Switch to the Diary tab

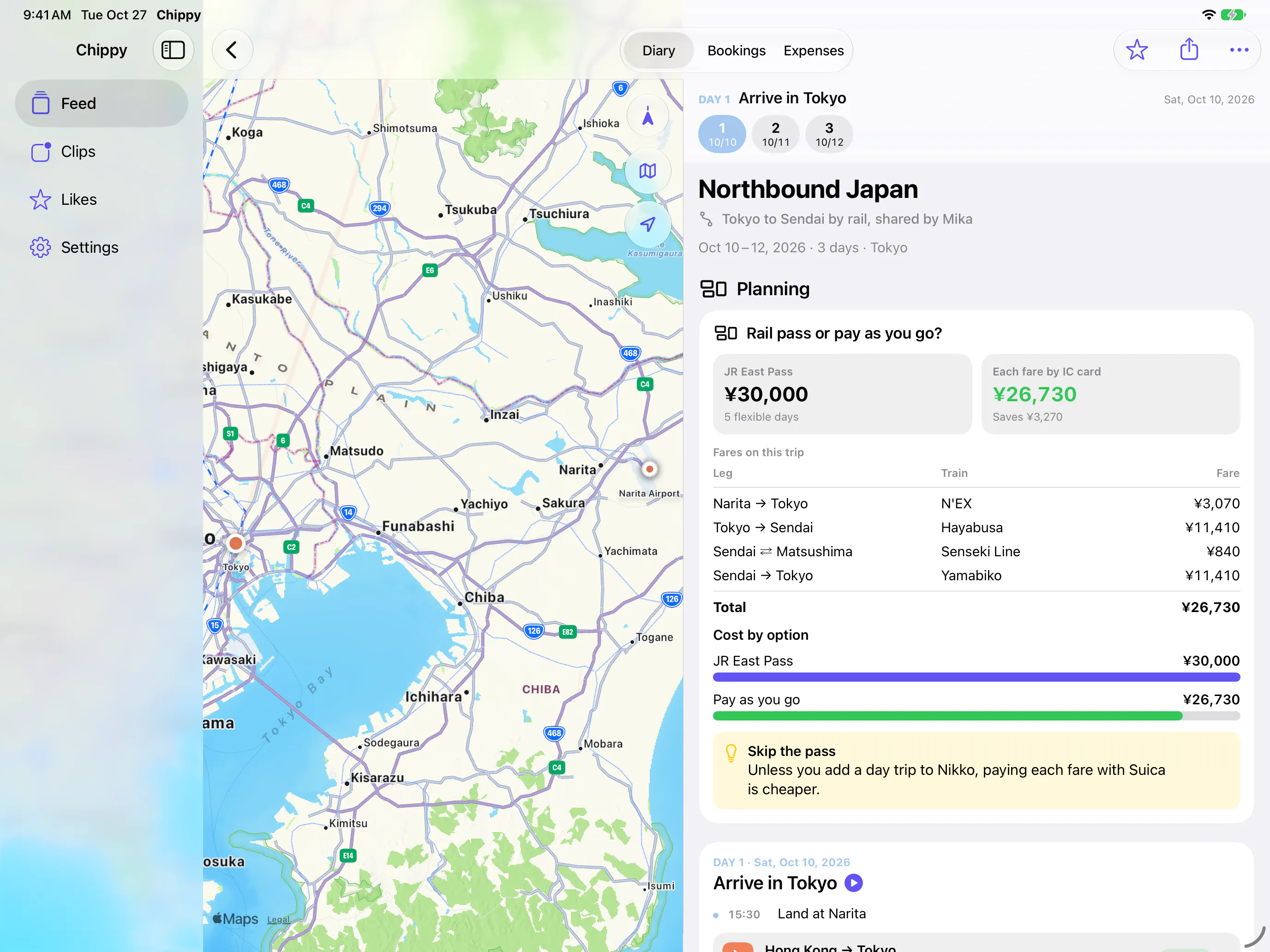pyautogui.click(x=659, y=50)
